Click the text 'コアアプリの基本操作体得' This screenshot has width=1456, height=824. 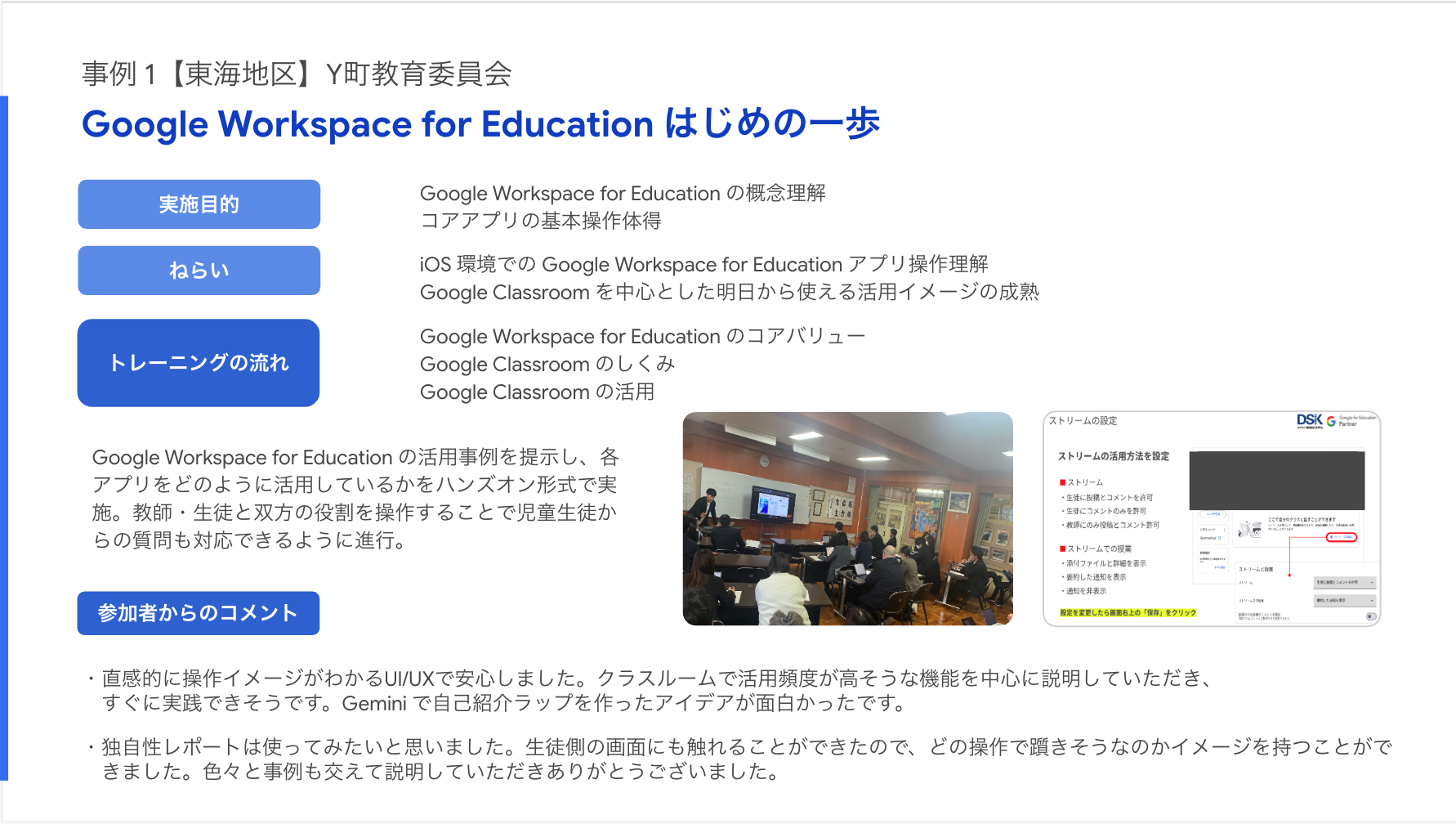[x=541, y=221]
